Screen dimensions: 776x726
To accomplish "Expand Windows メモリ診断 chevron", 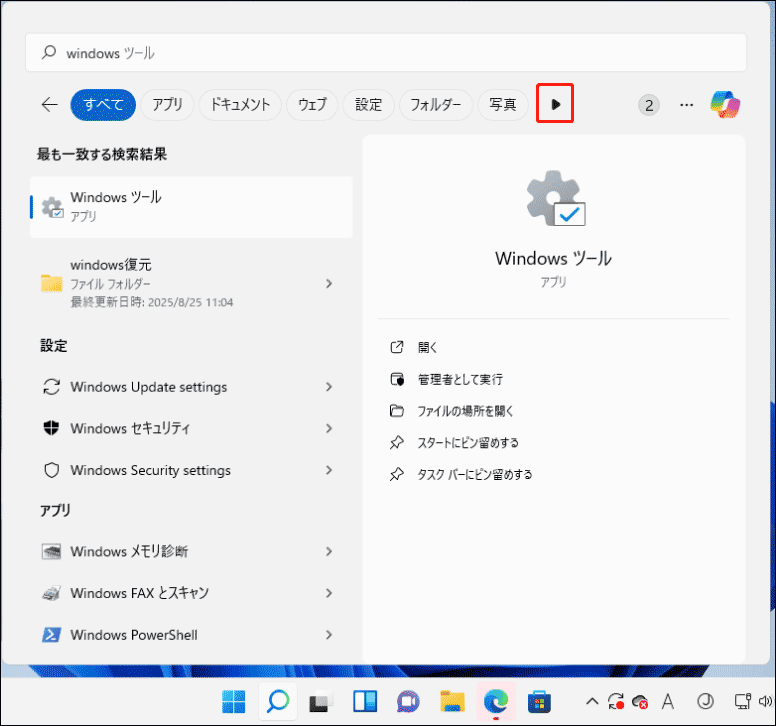I will (329, 551).
